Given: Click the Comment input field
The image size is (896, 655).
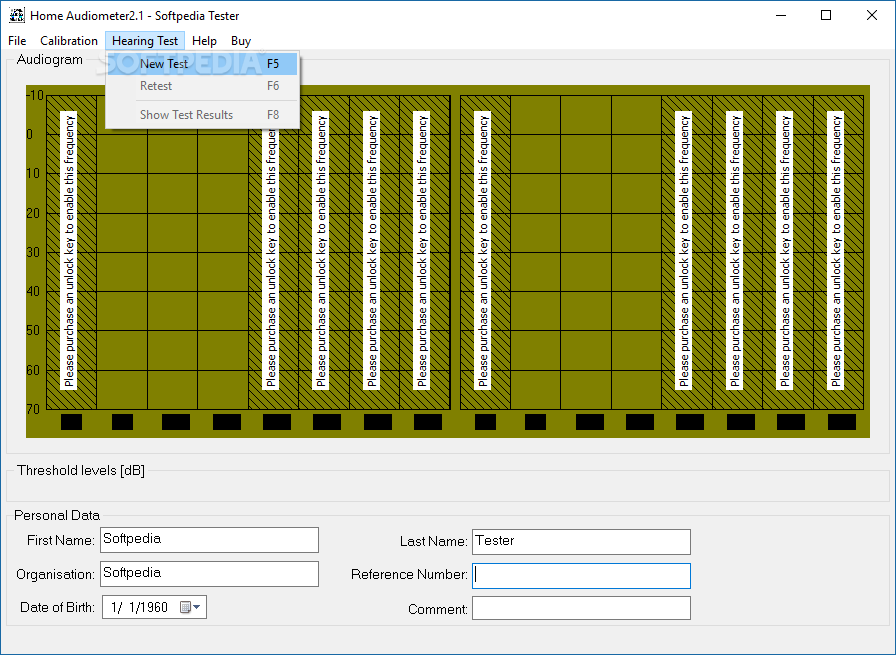Looking at the screenshot, I should click(x=581, y=608).
